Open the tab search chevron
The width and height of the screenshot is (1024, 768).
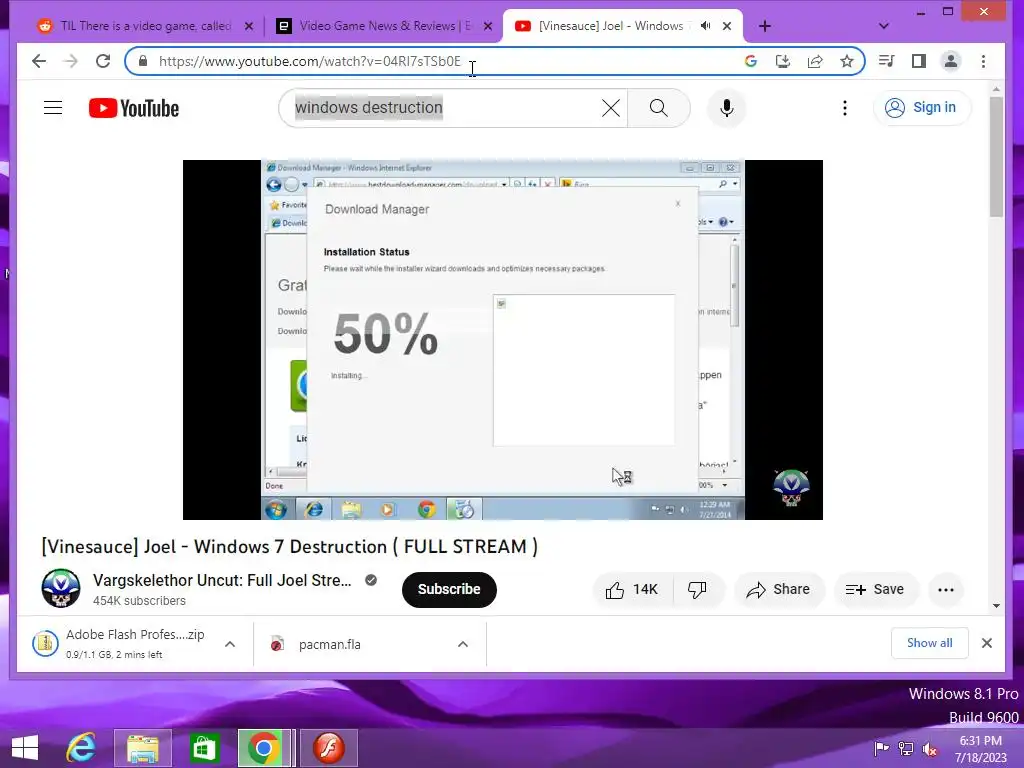pos(884,26)
